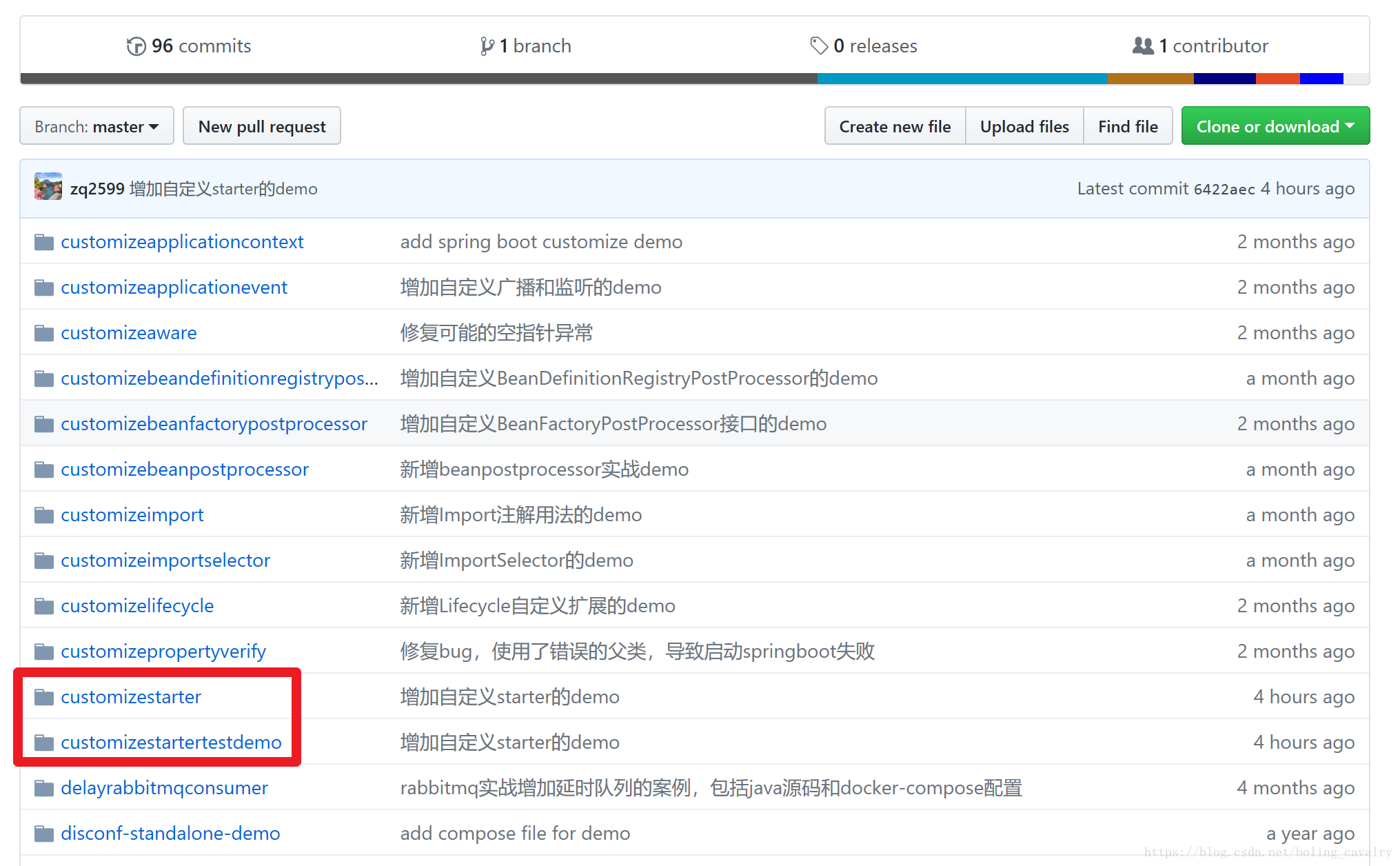
Task: Click folder icon beside customizestarter
Action: pos(44,697)
